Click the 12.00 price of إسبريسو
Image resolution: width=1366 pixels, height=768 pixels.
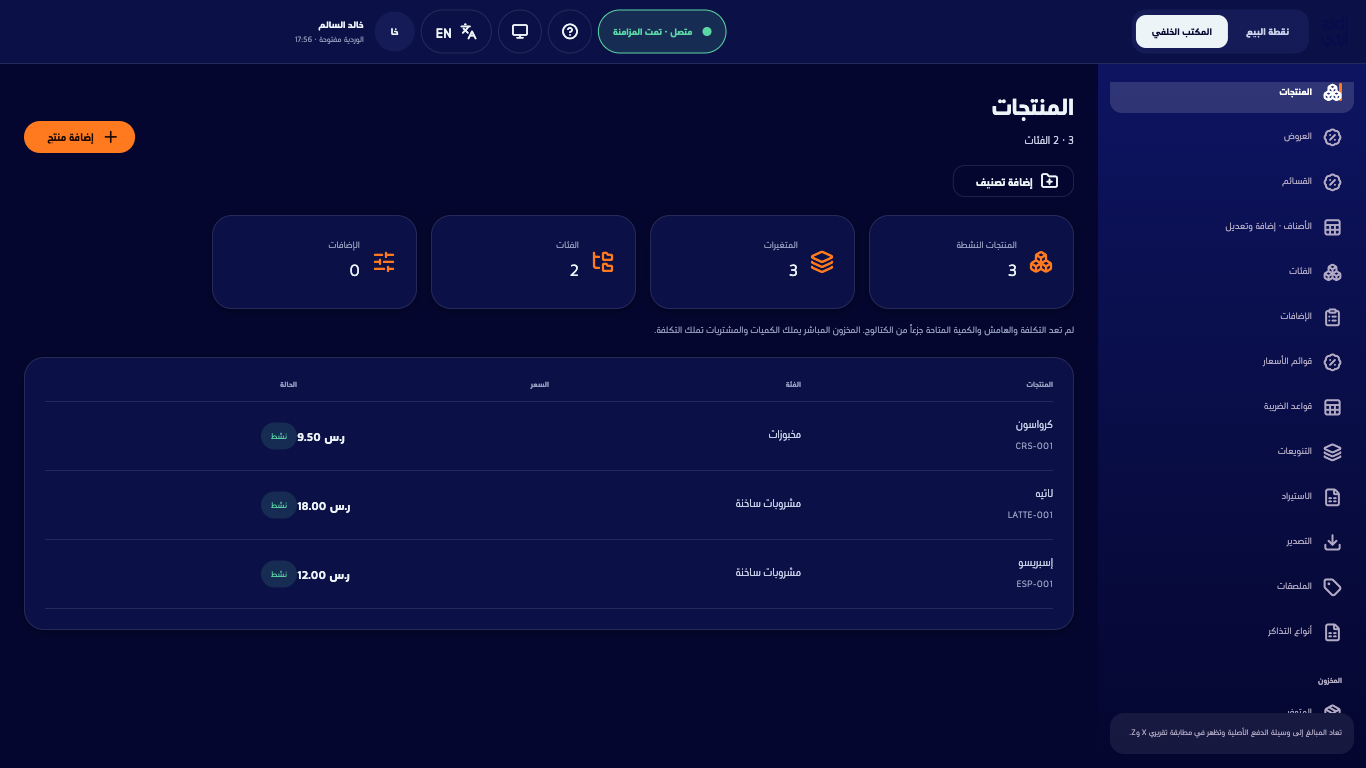click(x=324, y=575)
